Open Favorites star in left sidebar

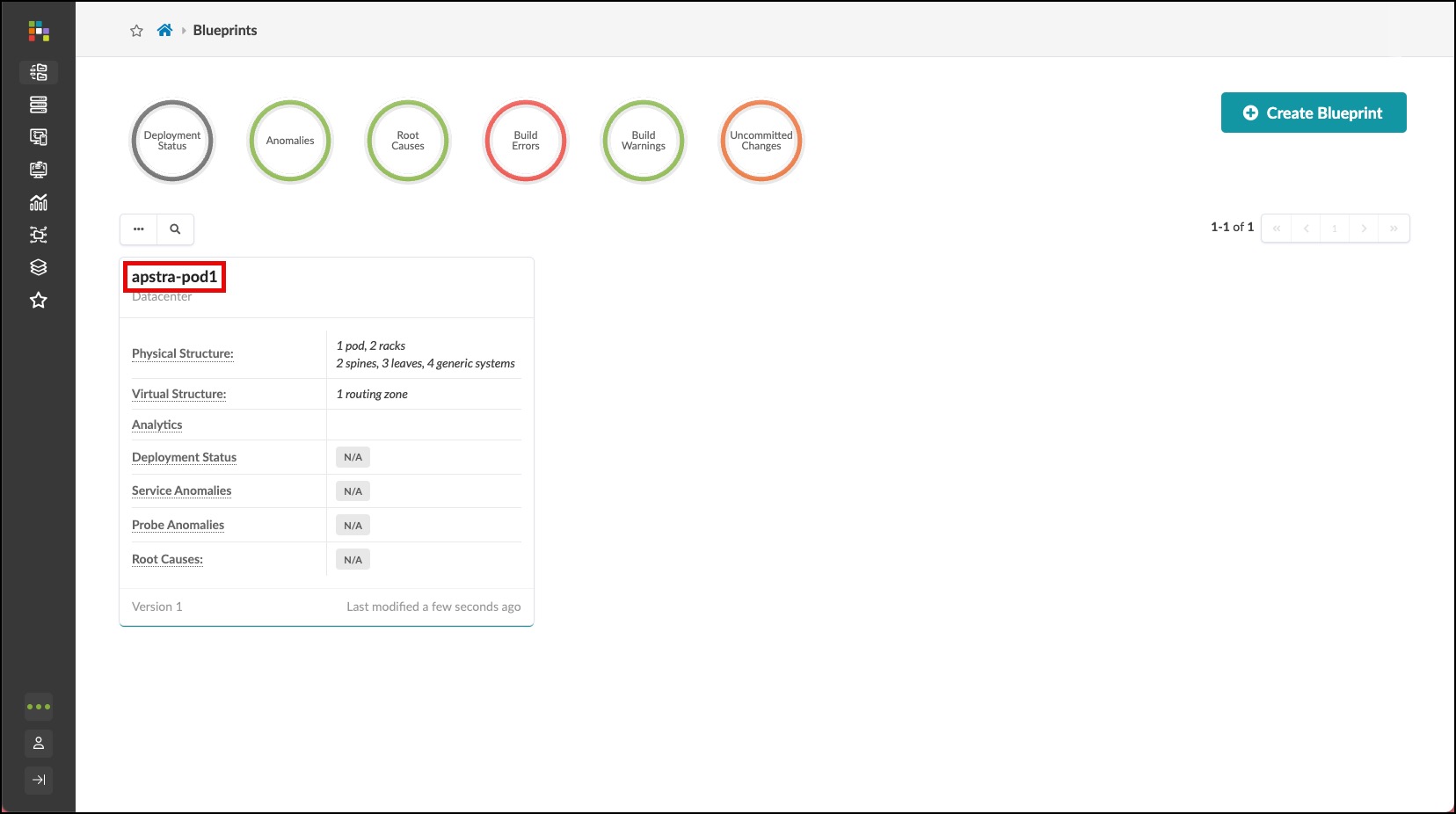tap(39, 301)
